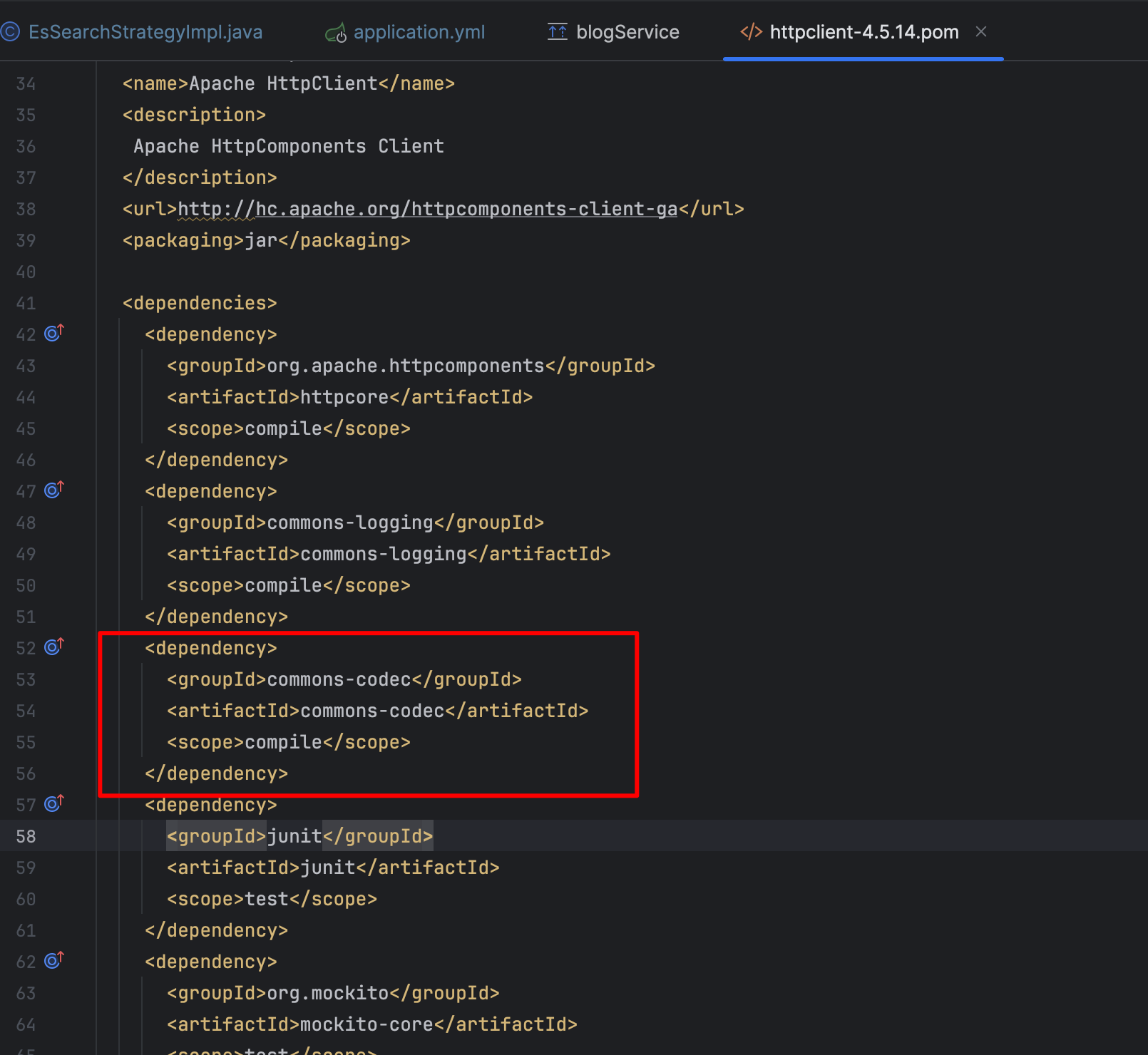This screenshot has width=1148, height=1055.
Task: Click the opening dependencies tag on line 41
Action: tap(200, 303)
